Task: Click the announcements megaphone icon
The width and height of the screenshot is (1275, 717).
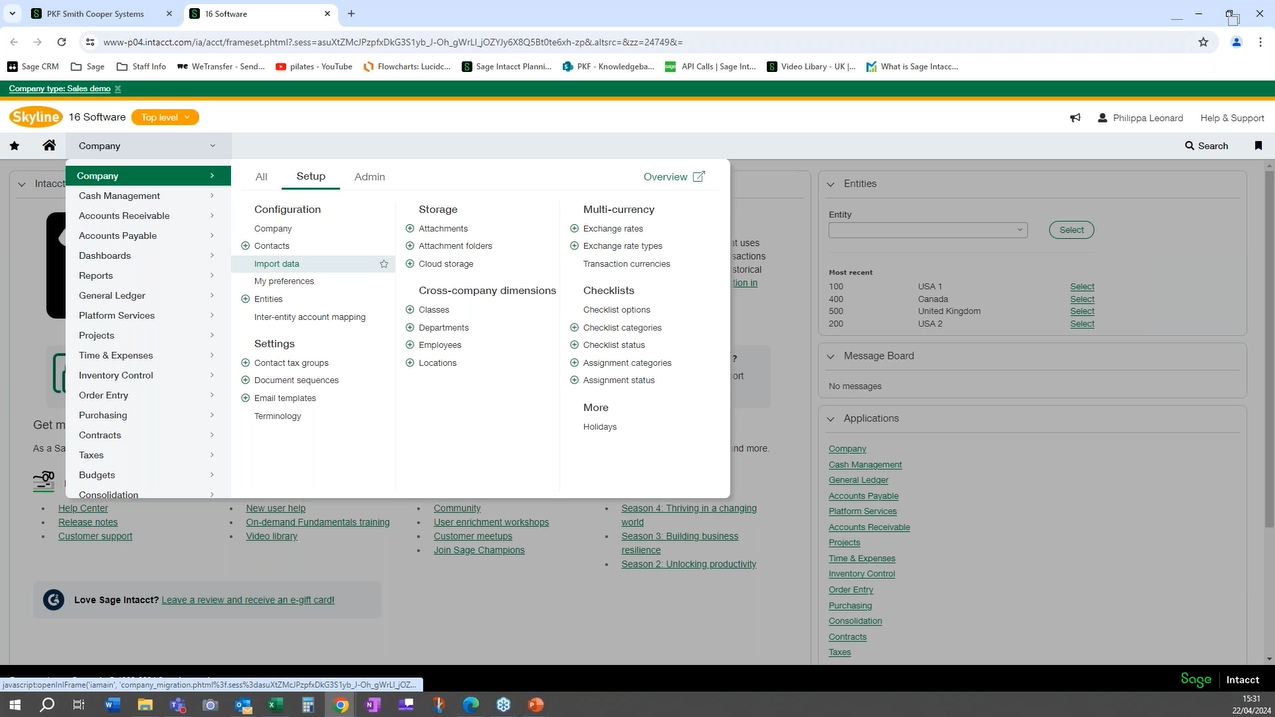Action: point(1075,118)
